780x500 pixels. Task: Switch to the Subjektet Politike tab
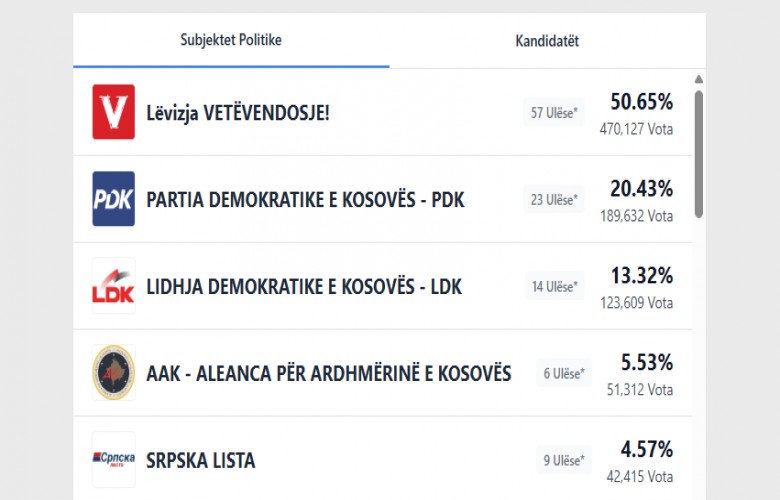pyautogui.click(x=231, y=41)
